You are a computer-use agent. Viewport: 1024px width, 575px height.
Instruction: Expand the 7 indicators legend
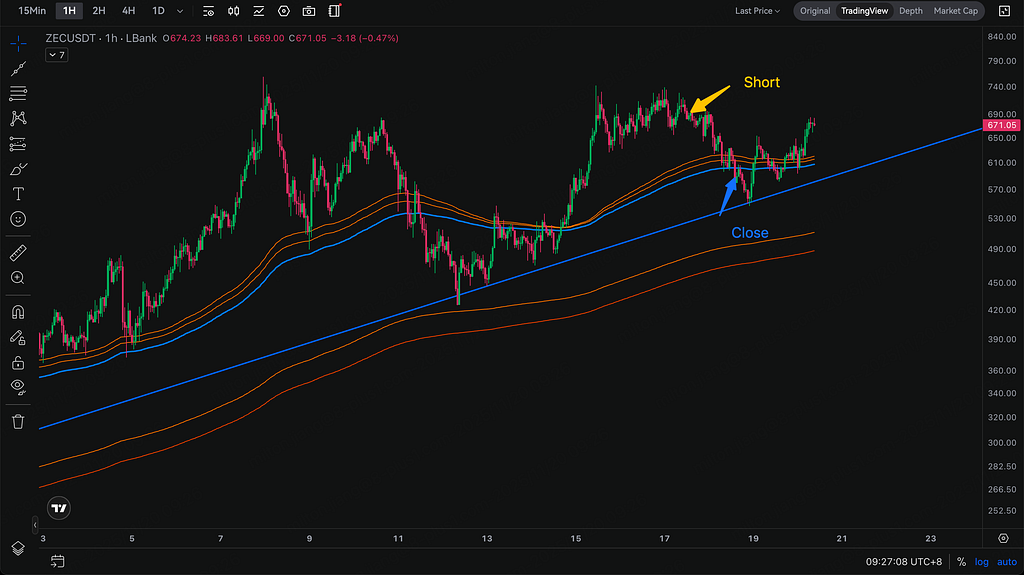click(57, 55)
